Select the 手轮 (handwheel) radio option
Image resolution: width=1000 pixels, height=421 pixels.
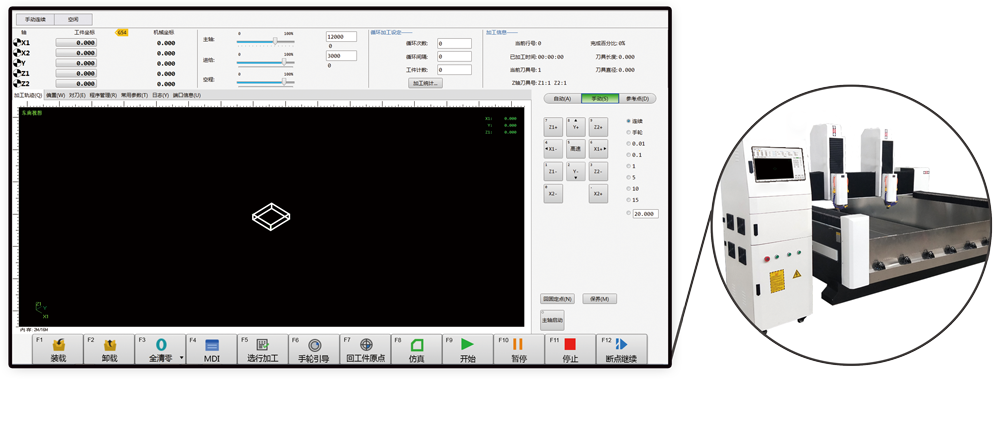[x=629, y=132]
